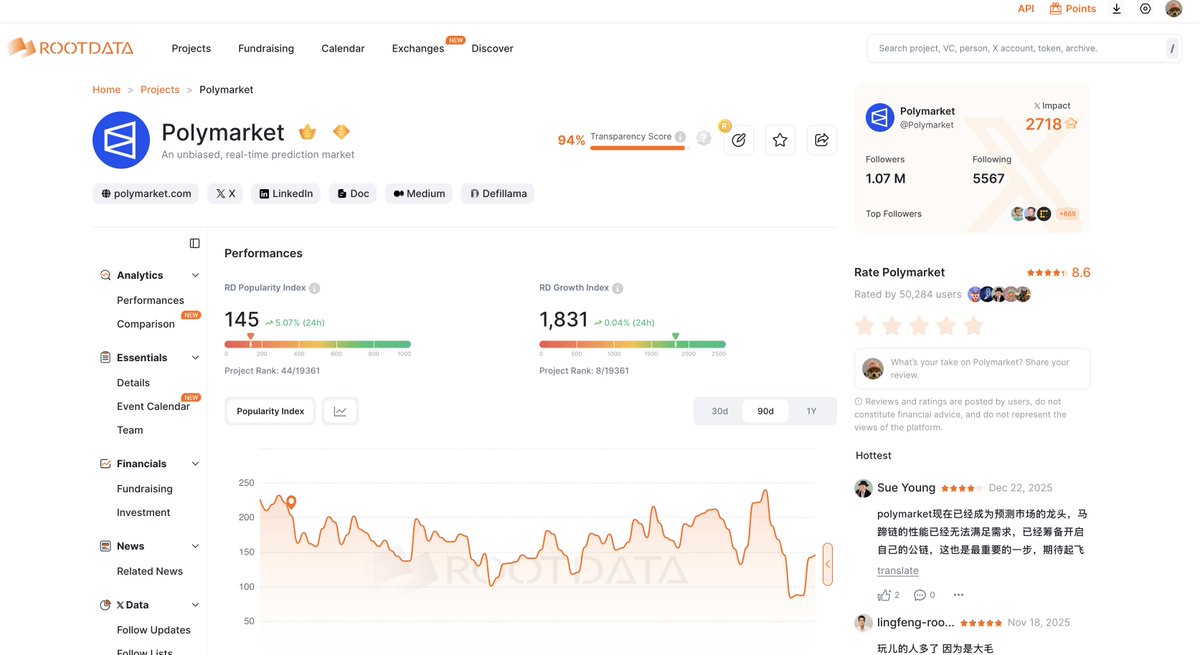Click the review text box for Polymarket
This screenshot has height=655, width=1200.
point(972,368)
